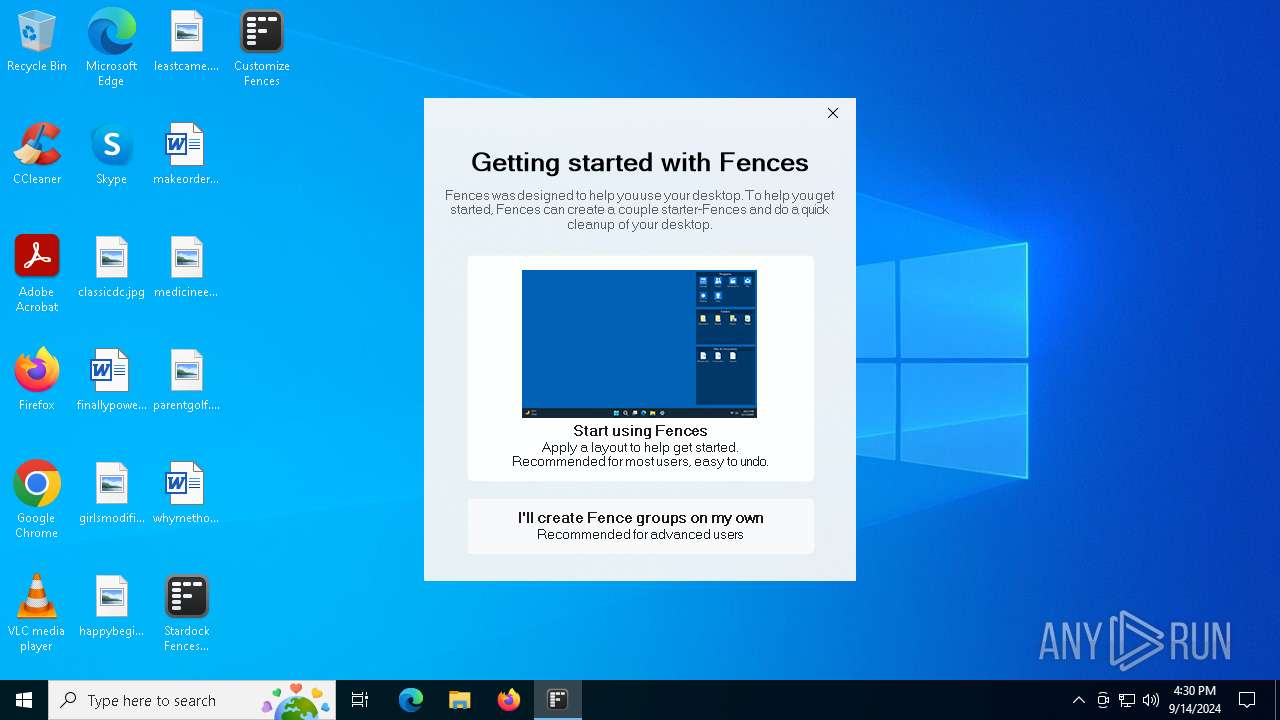This screenshot has height=720, width=1280.
Task: Open the volume control tray icon
Action: (1151, 700)
